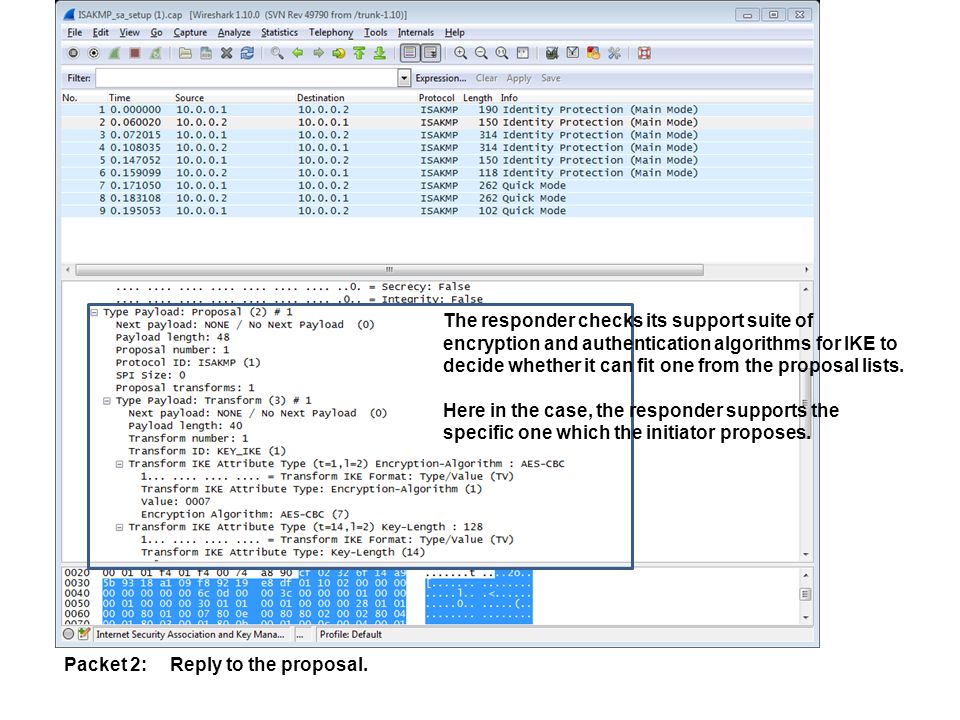Start a new live capture
The width and height of the screenshot is (960, 720).
point(114,53)
